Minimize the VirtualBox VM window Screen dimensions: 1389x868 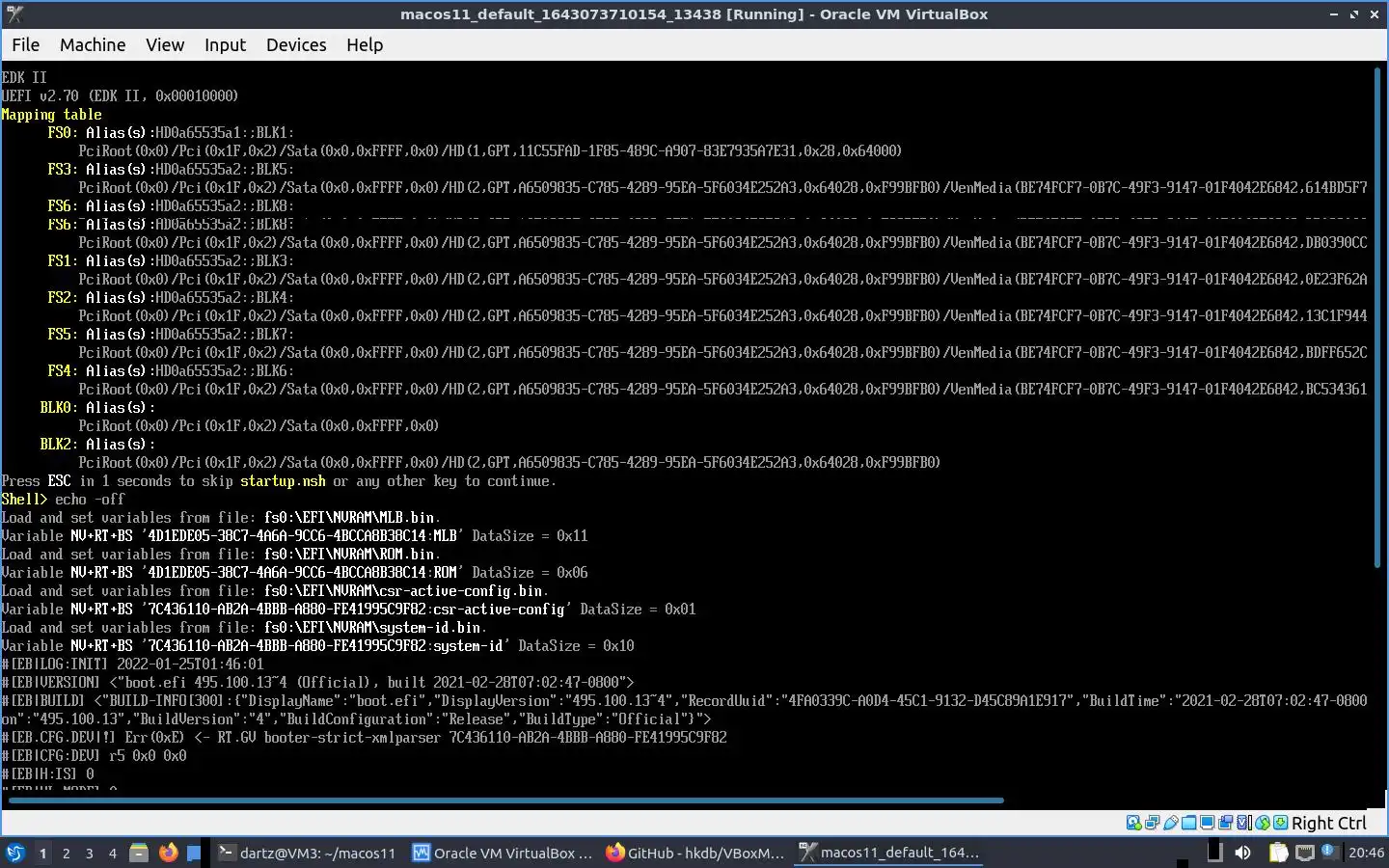pos(1334,14)
